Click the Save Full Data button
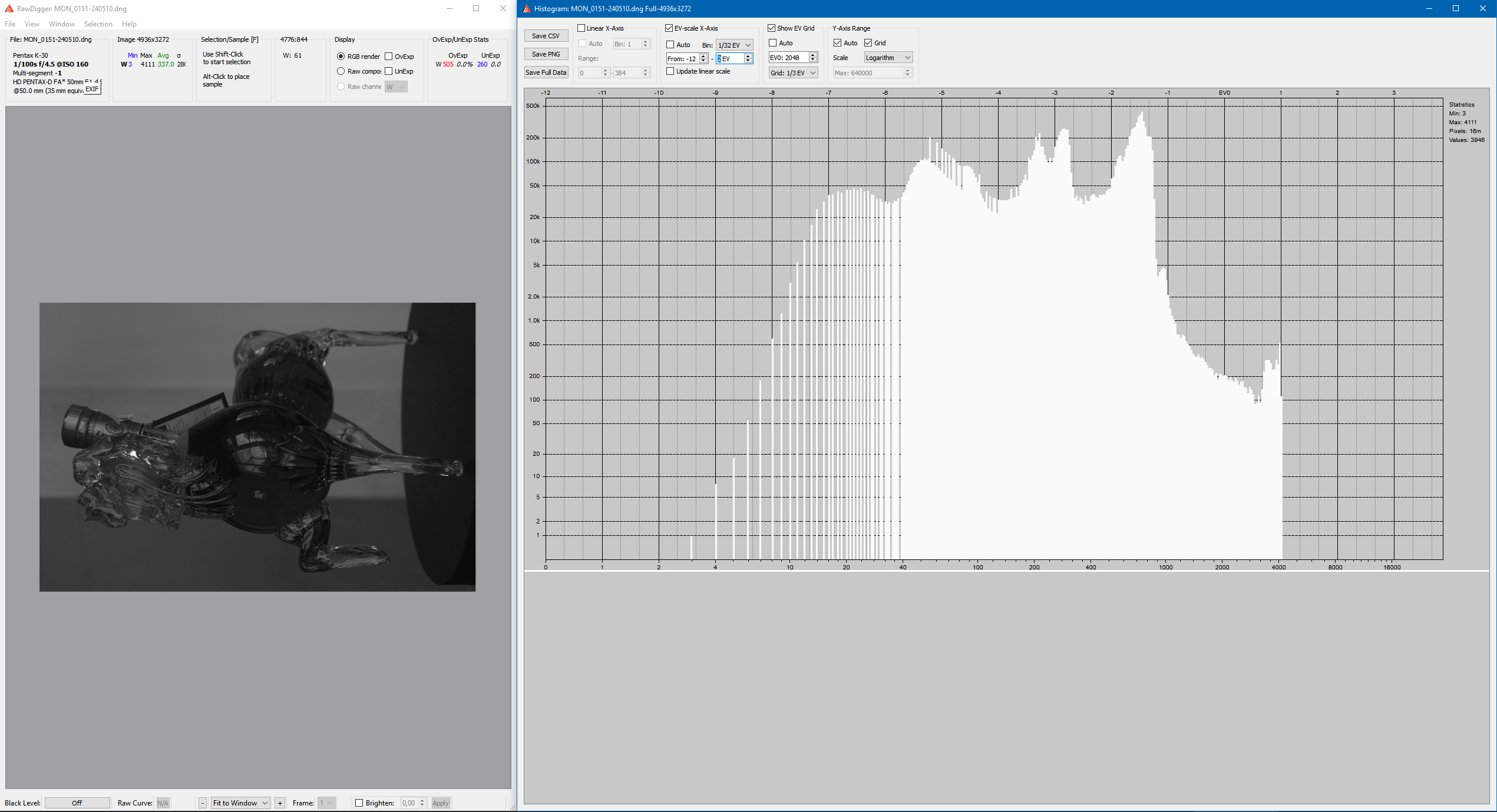 [546, 72]
